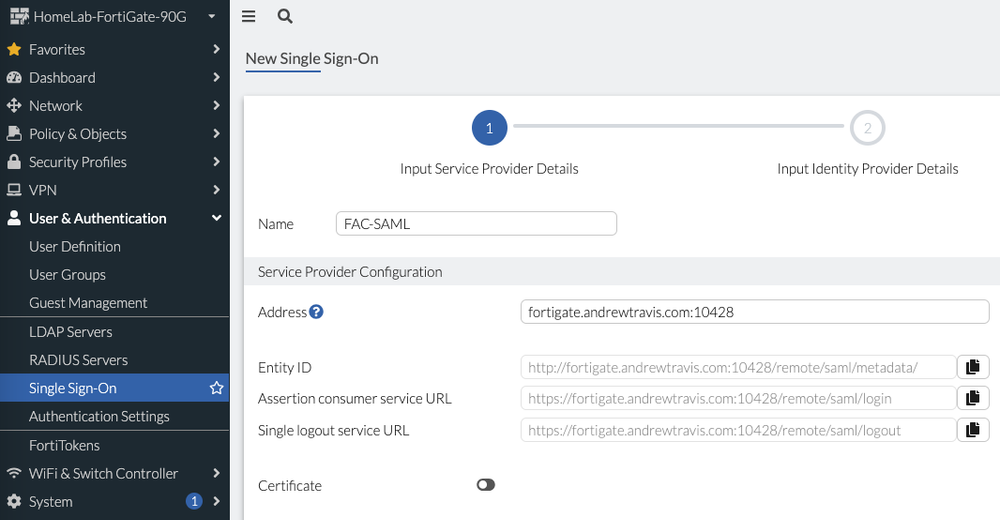Click the FortiGate device logo icon

pyautogui.click(x=19, y=16)
